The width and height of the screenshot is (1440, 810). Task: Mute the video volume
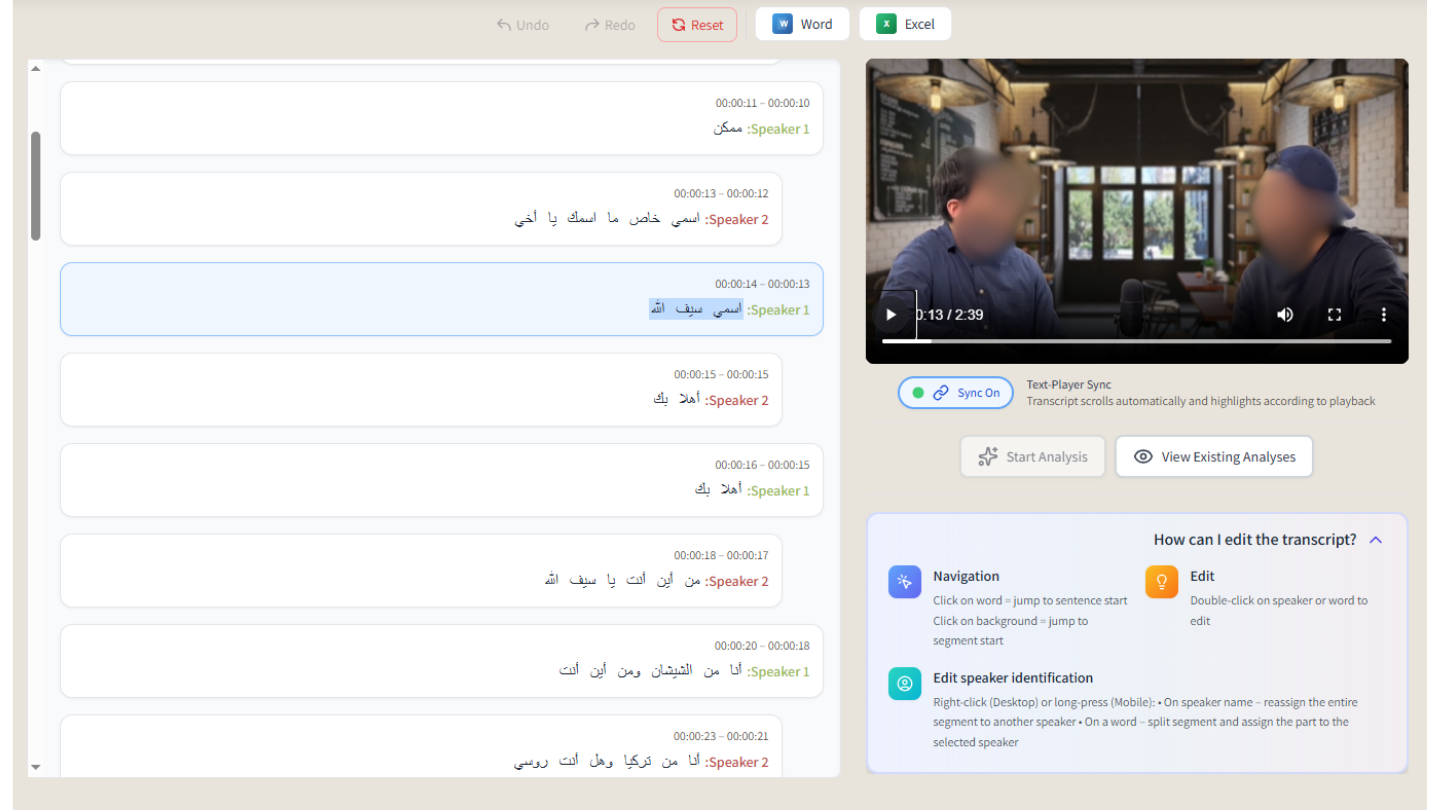1285,315
